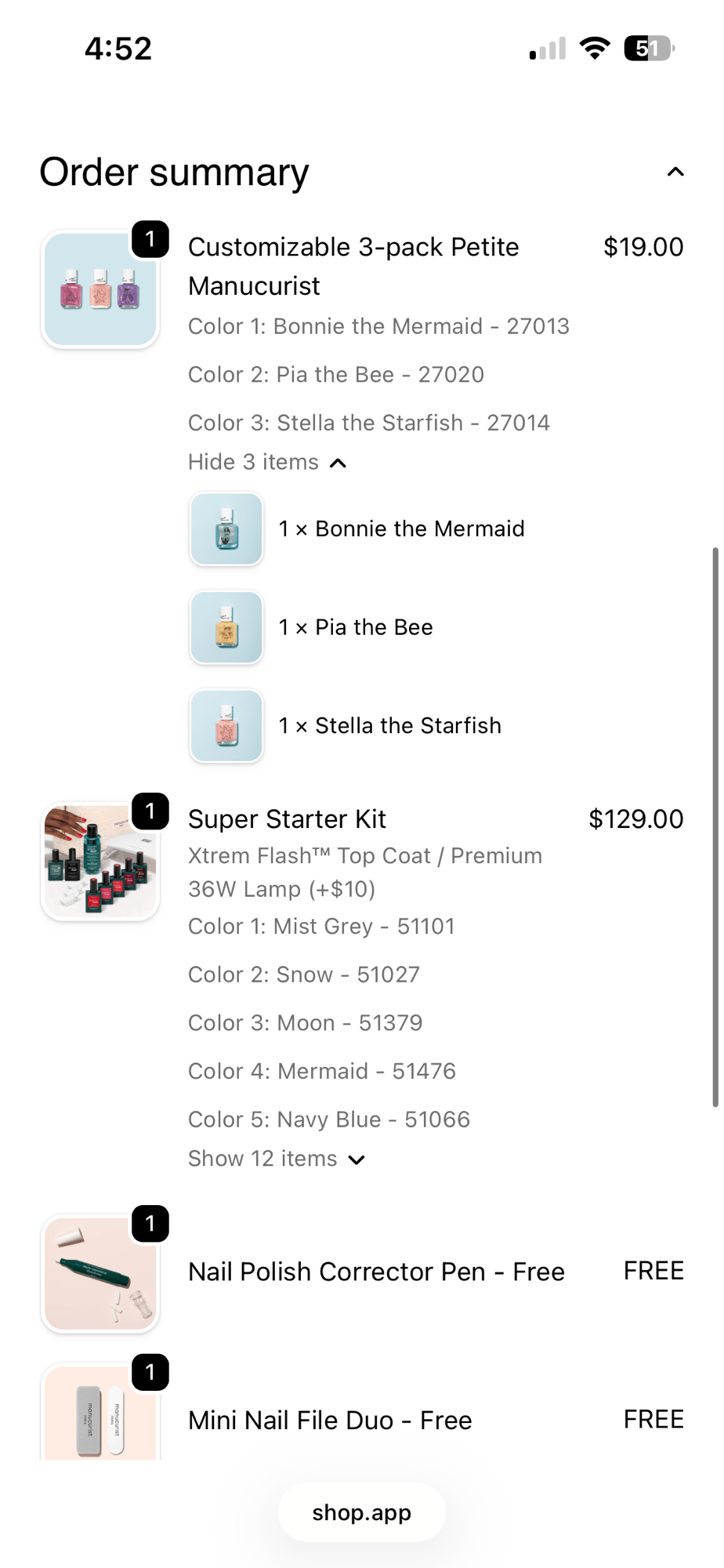Screen dimensions: 724x1568
Task: Collapse the Hide 3 items list
Action: [266, 463]
